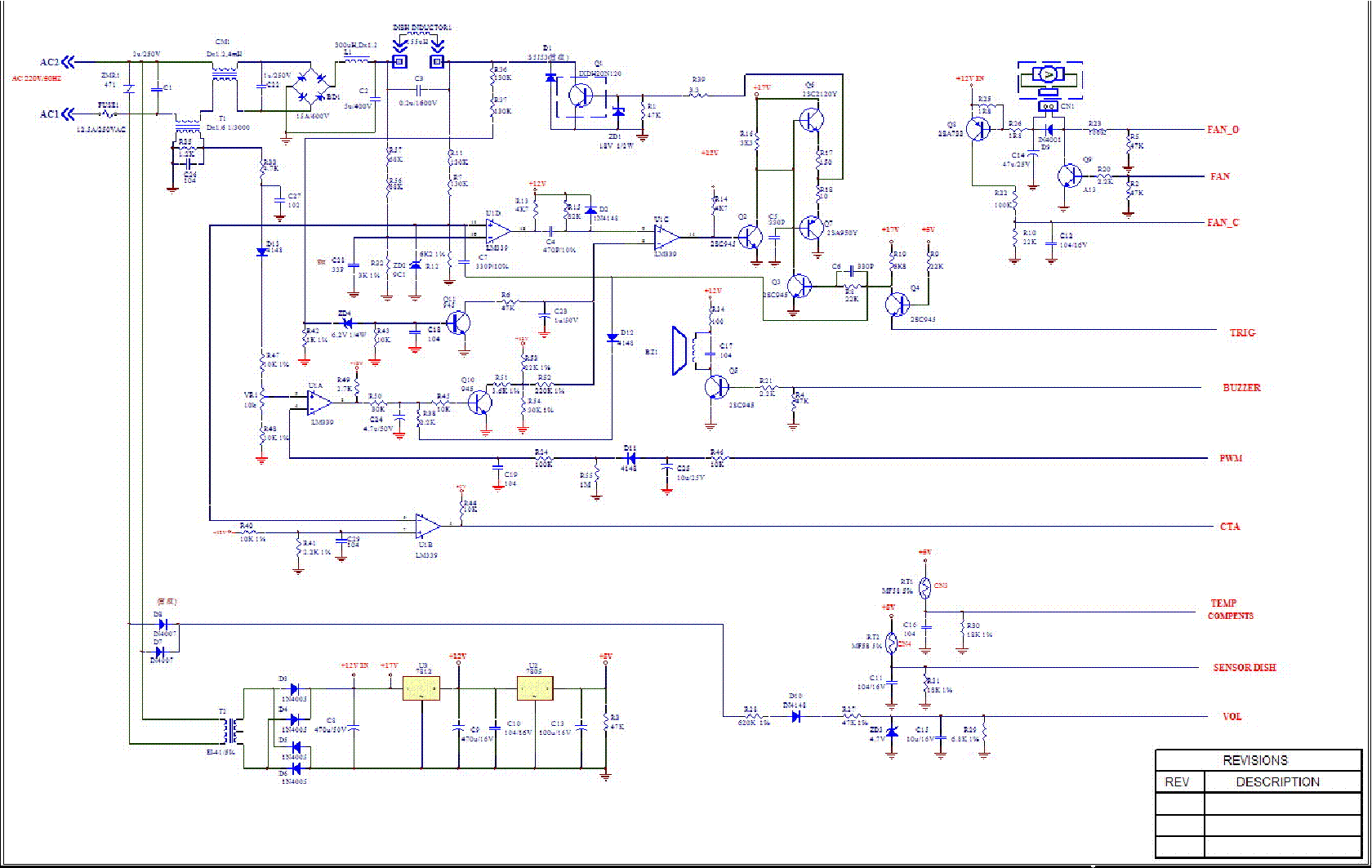Click the AC 220V/50HZ red label
This screenshot has width=1372, height=868.
click(36, 78)
